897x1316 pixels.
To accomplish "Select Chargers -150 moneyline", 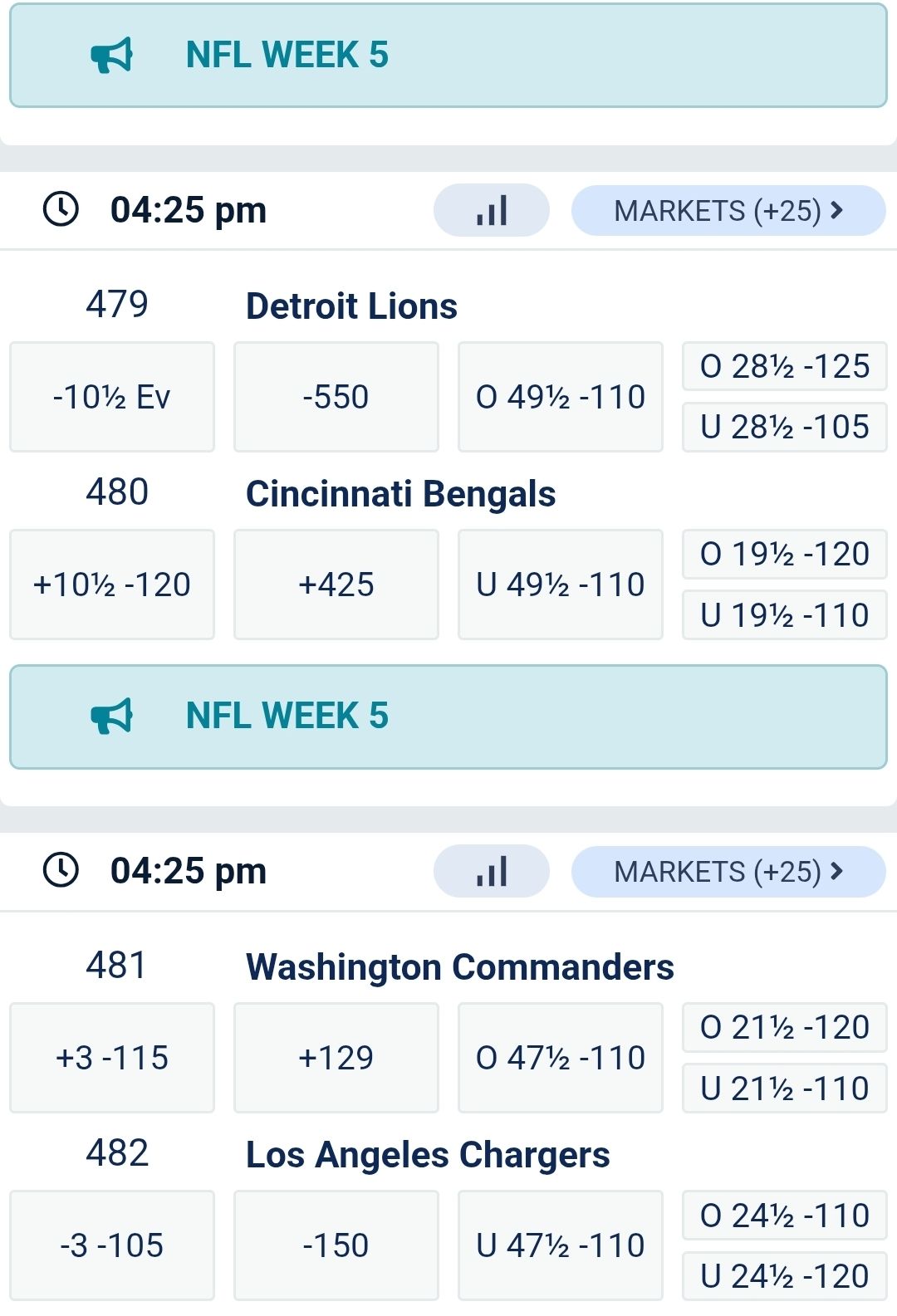I will (336, 1245).
